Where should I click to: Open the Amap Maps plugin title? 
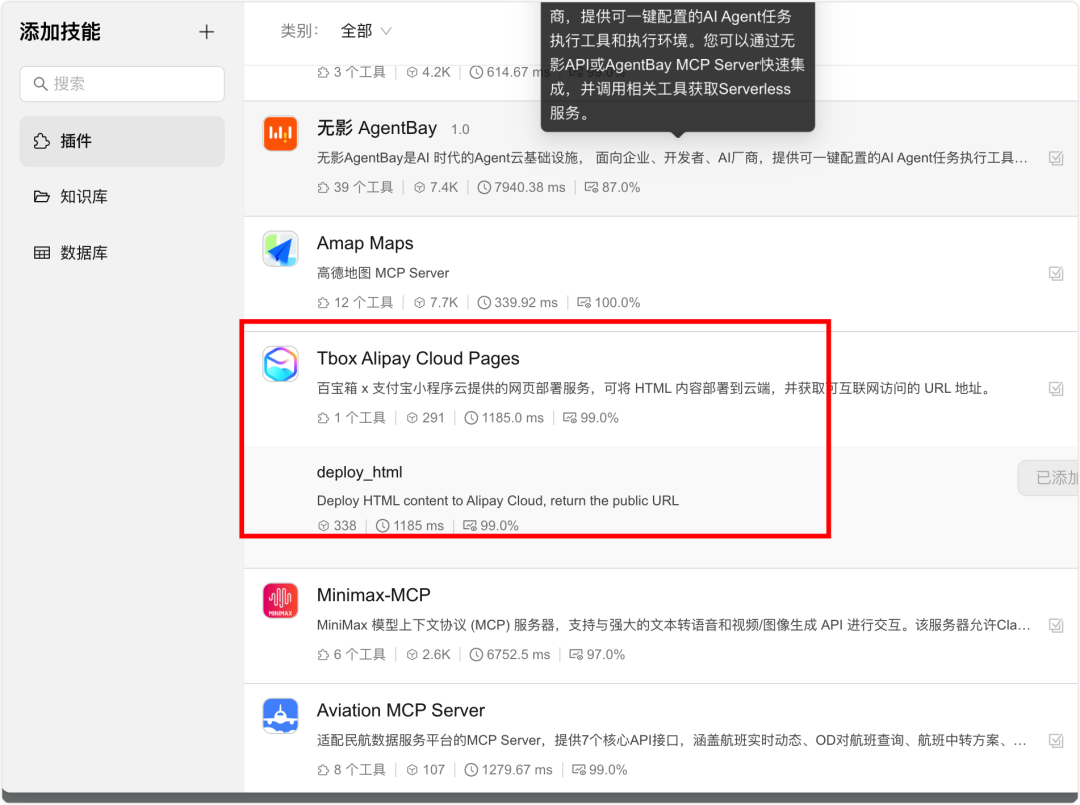coord(365,243)
